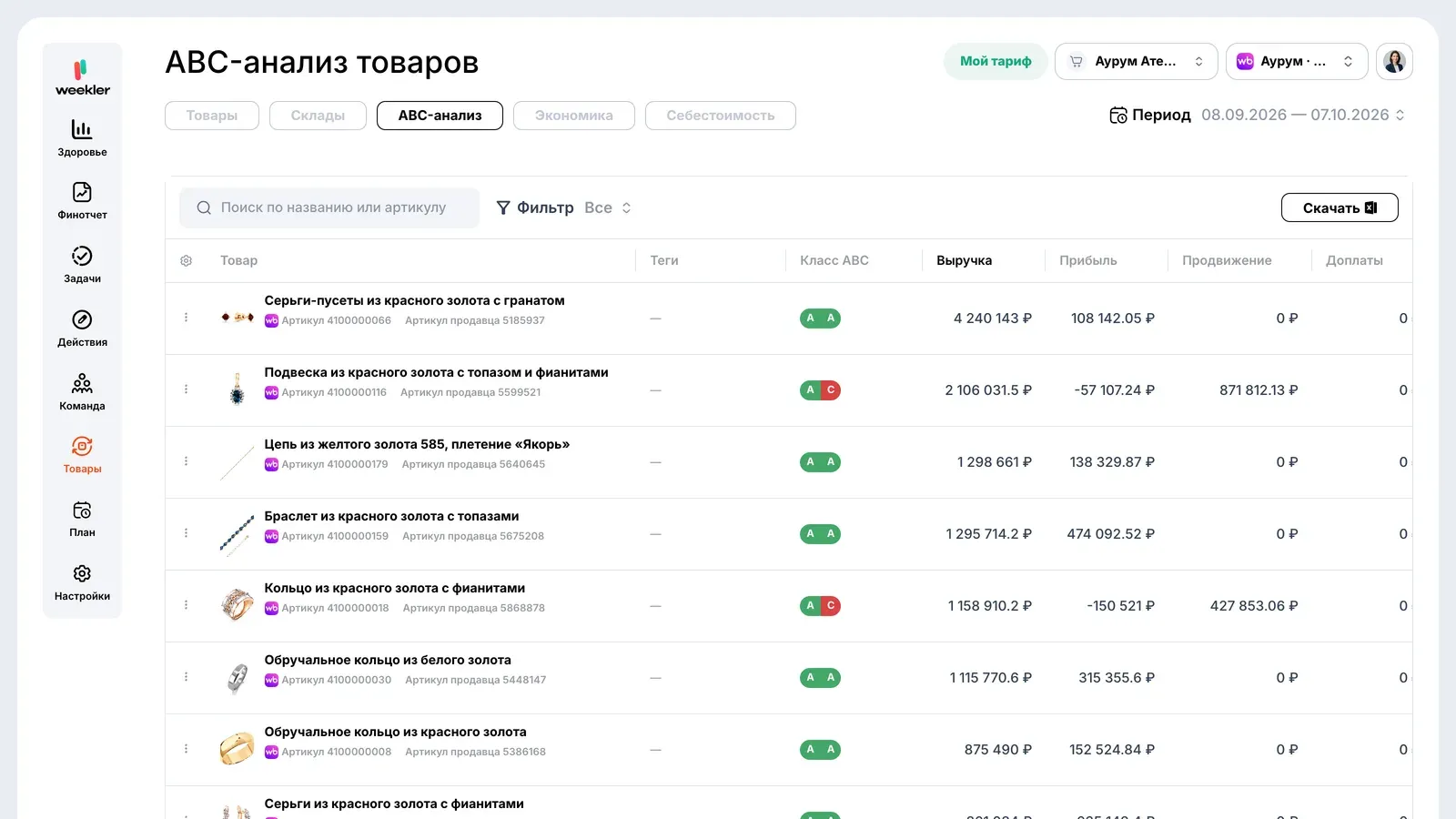Open Настройки in the sidebar
Image resolution: width=1456 pixels, height=819 pixels.
point(82,582)
